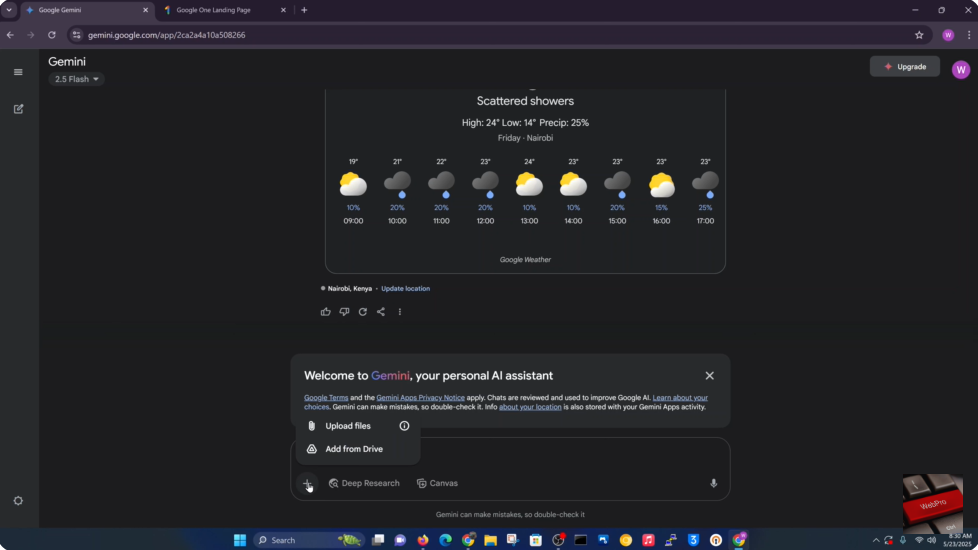Click the Windows taskbar Search box
The width and height of the screenshot is (978, 550).
pos(309,540)
